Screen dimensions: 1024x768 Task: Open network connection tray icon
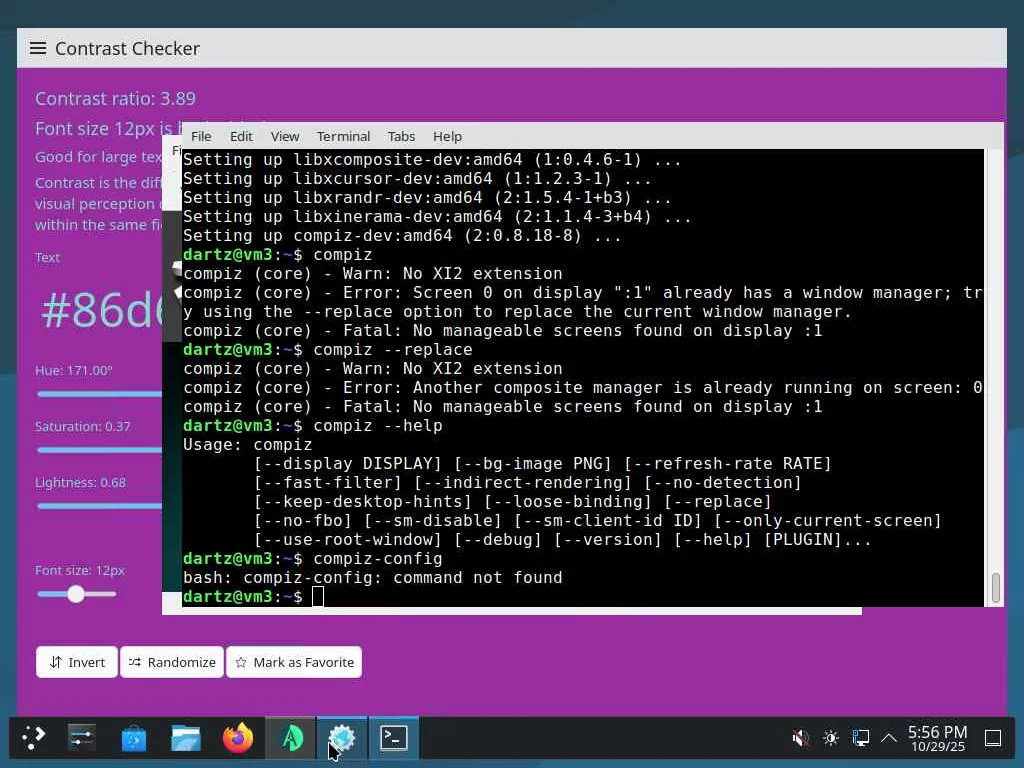pos(861,738)
